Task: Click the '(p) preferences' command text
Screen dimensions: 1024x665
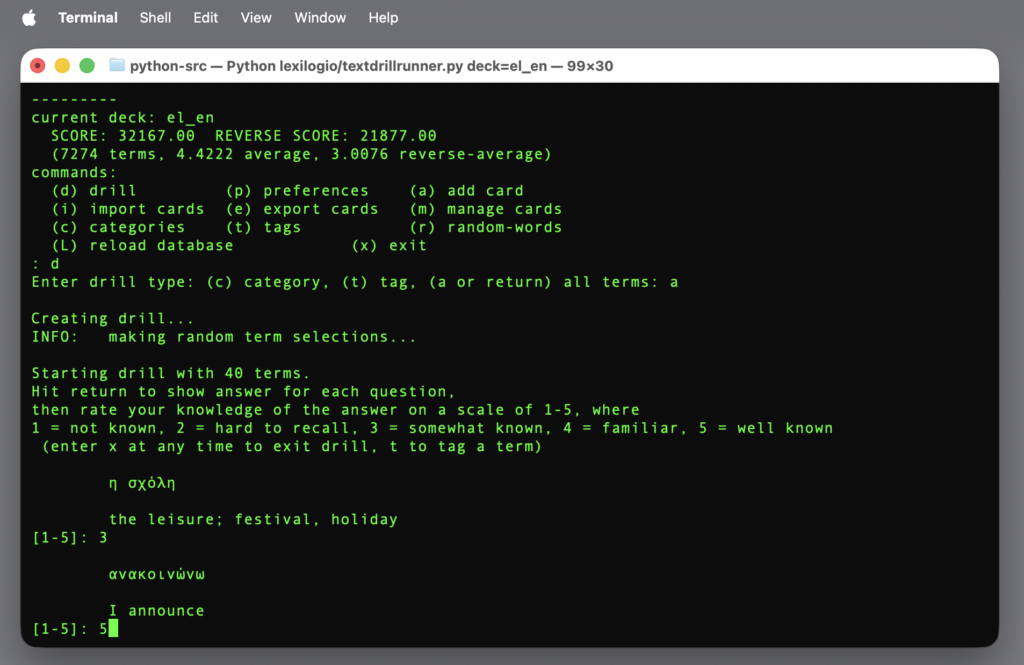Action: [x=297, y=191]
